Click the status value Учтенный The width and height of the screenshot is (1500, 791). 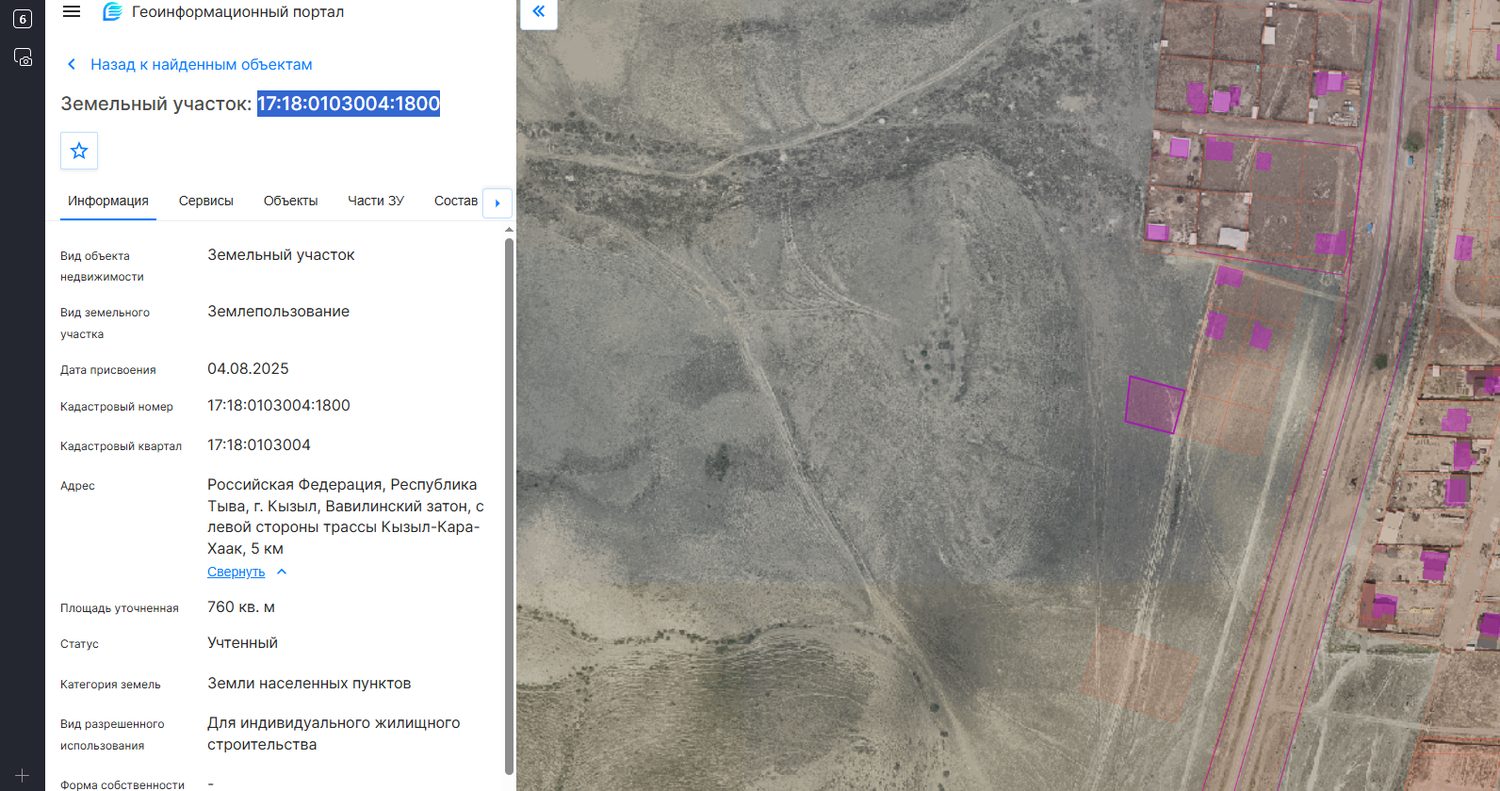(243, 643)
